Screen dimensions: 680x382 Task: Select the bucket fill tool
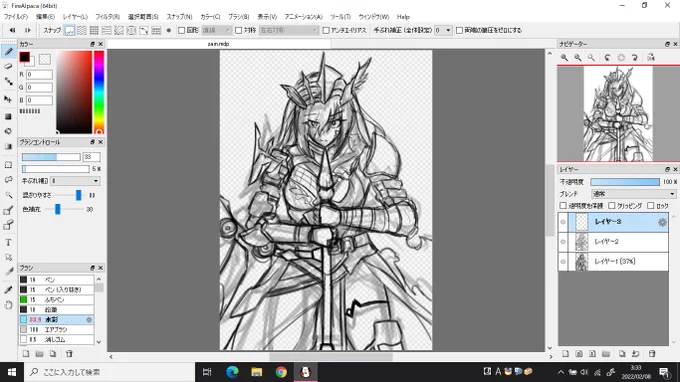pos(8,131)
